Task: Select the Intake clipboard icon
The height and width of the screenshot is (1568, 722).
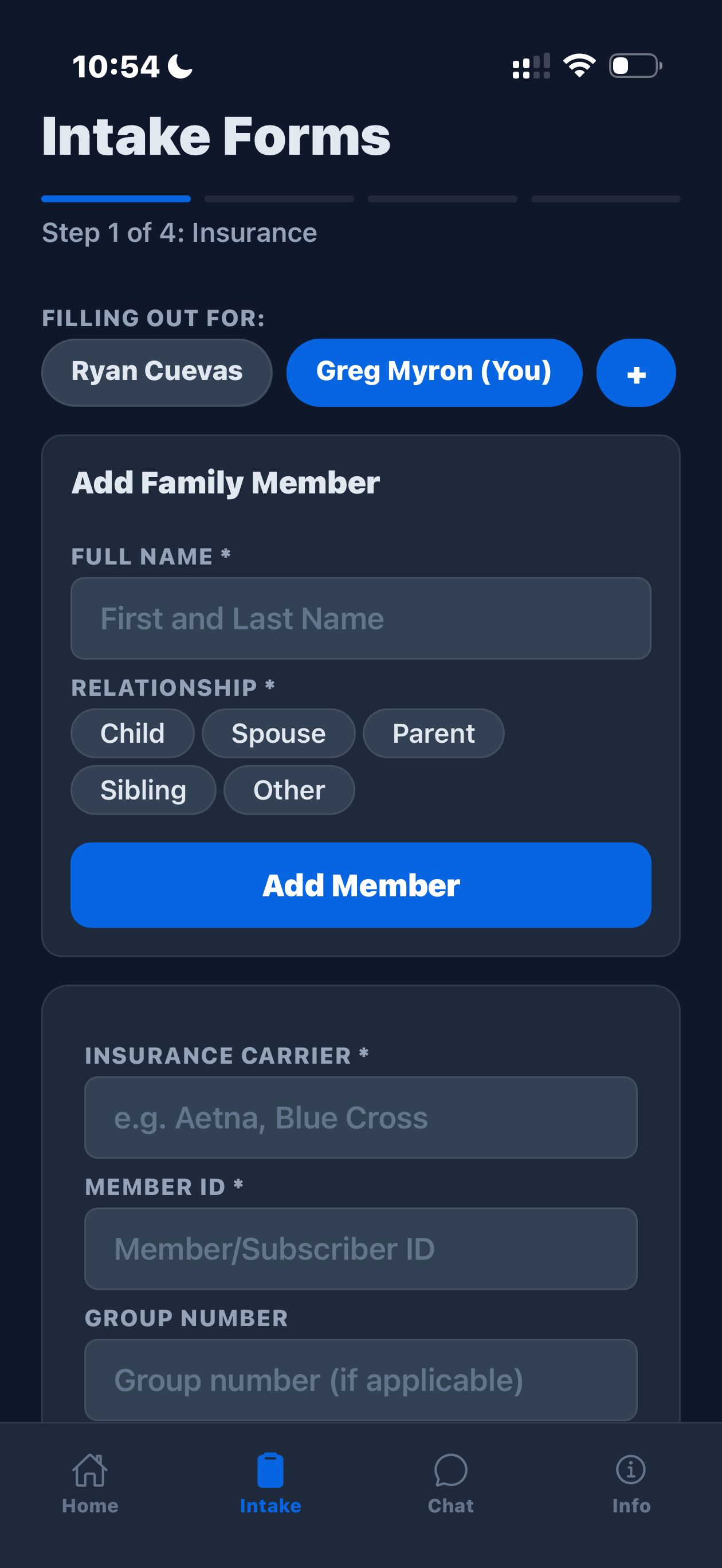Action: coord(270,1470)
